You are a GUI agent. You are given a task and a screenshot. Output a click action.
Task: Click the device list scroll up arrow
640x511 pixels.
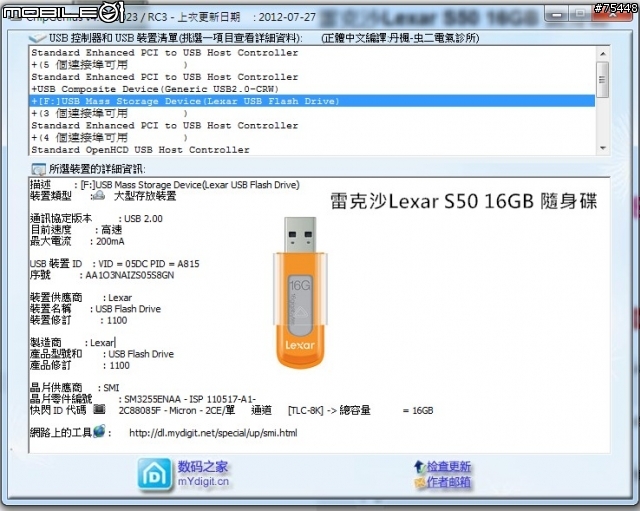tap(603, 53)
